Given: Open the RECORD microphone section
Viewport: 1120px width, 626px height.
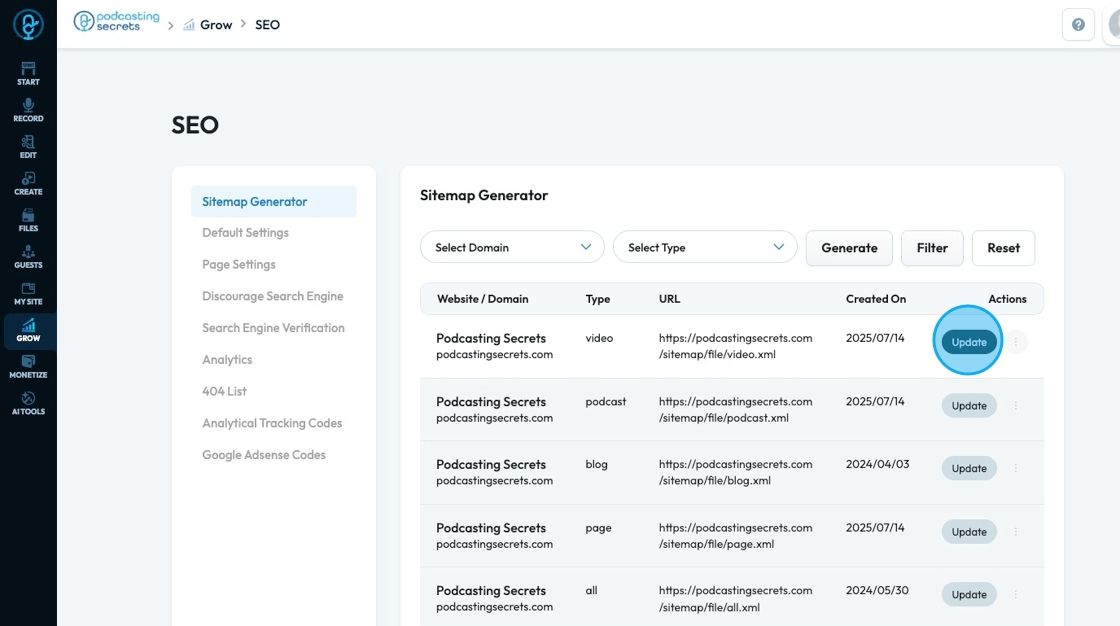Looking at the screenshot, I should pos(28,110).
